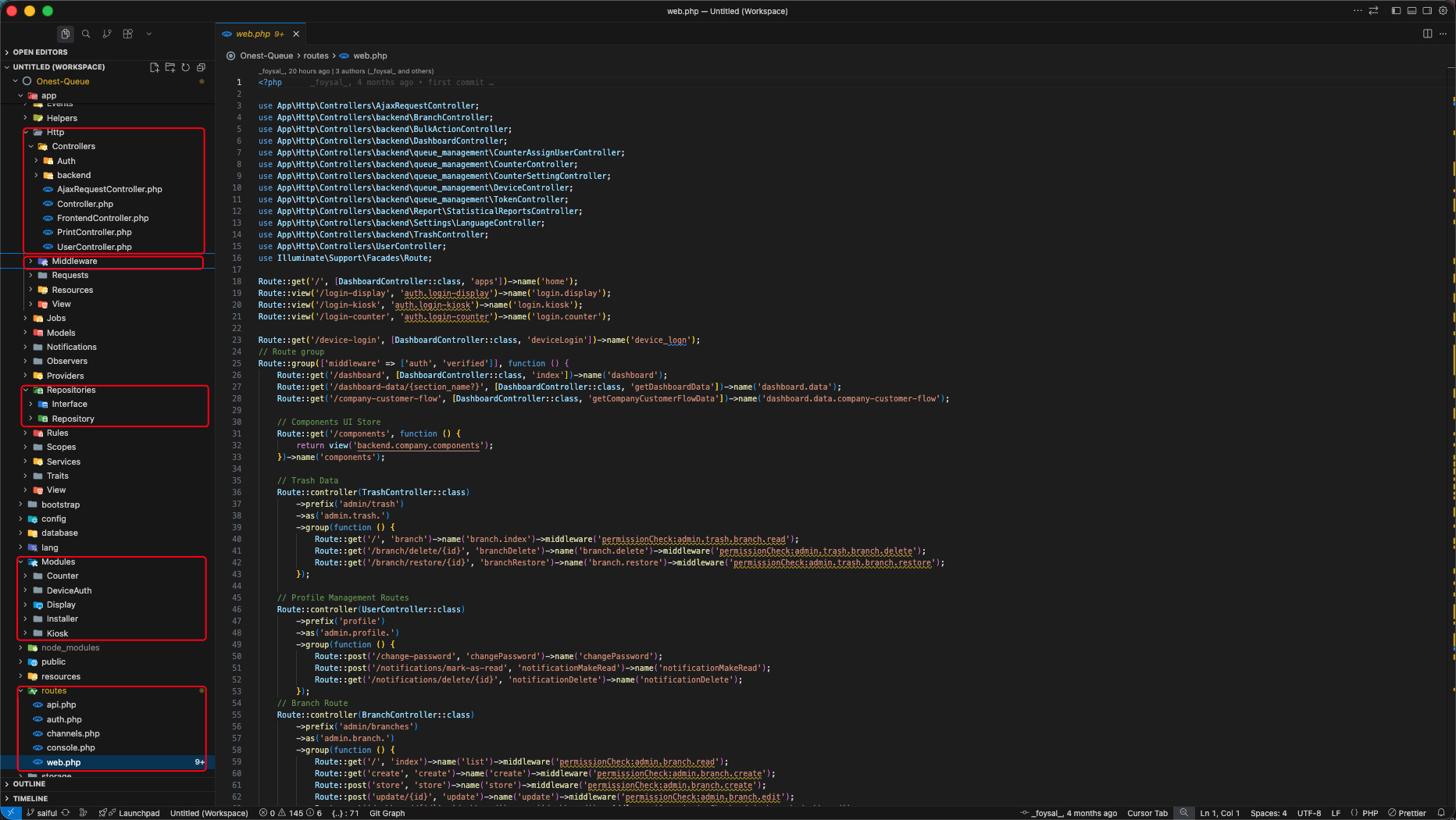The width and height of the screenshot is (1456, 820).
Task: Expand the Repository folder under Repositories
Action: pos(73,419)
